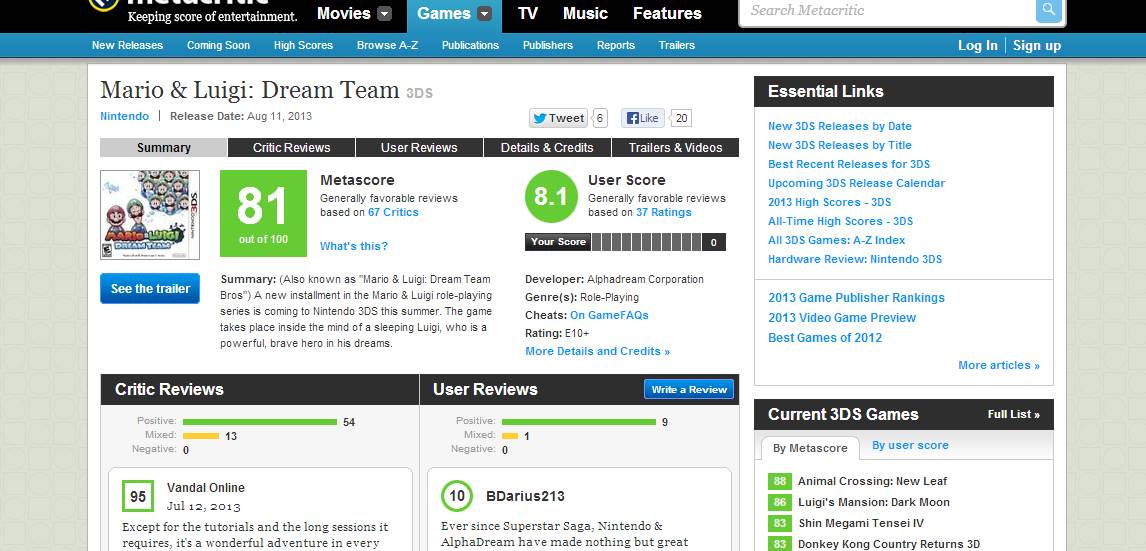Expand the Games dropdown arrow
1146x551 pixels.
pos(485,13)
